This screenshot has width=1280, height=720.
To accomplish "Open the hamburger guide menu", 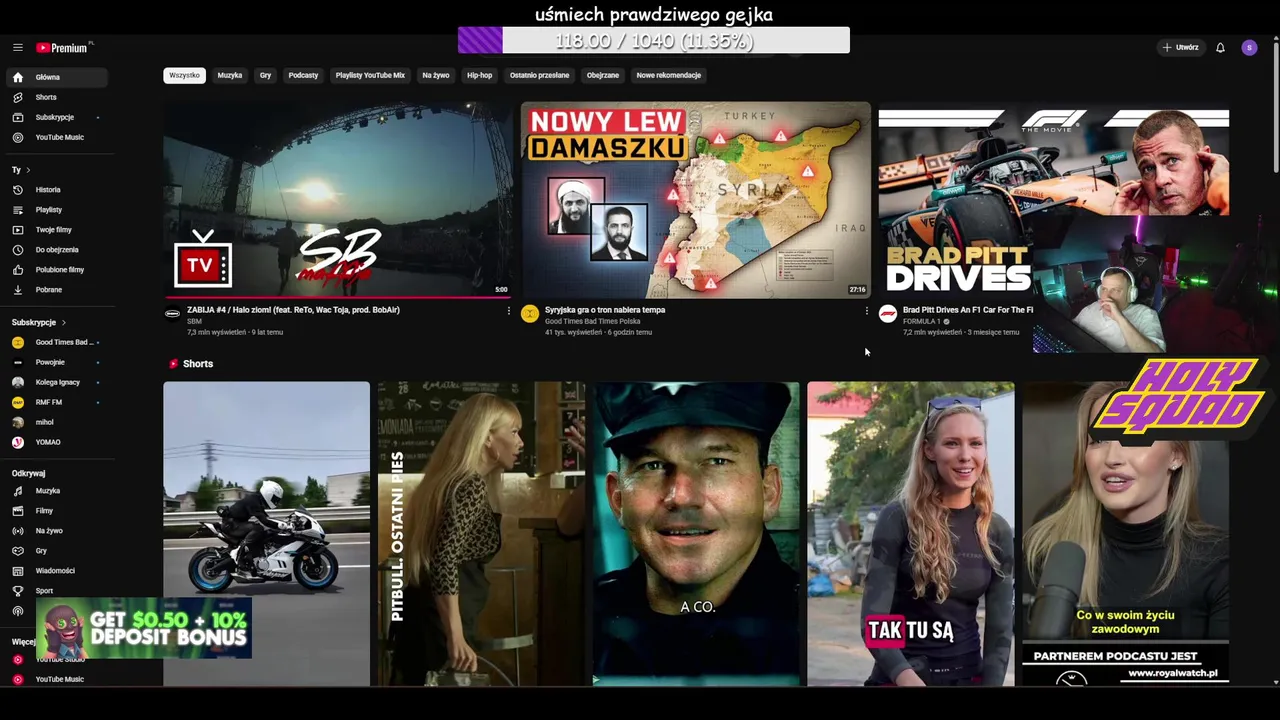I will click(x=17, y=47).
